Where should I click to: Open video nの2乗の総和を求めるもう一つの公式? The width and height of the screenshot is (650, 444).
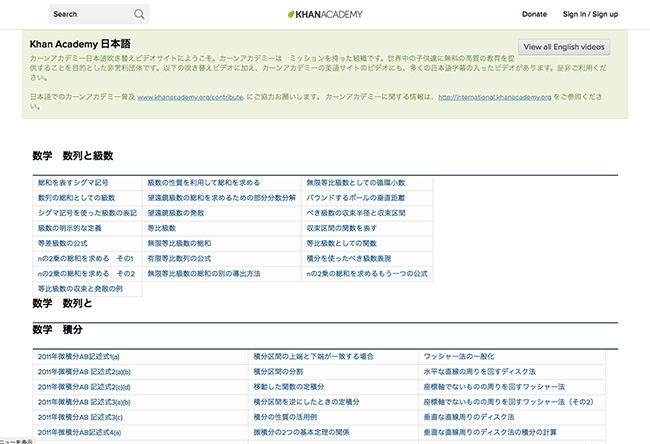click(x=367, y=274)
